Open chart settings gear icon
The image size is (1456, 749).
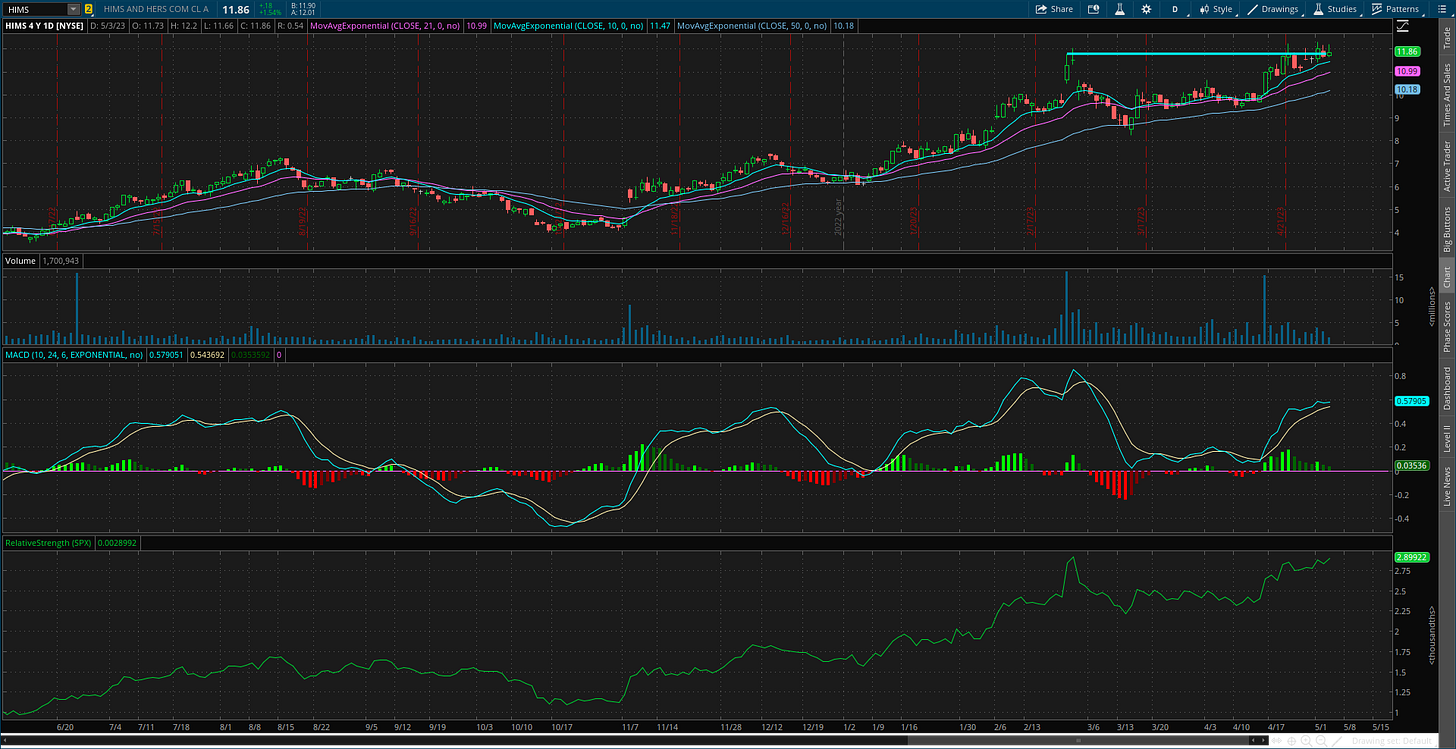click(x=1147, y=9)
